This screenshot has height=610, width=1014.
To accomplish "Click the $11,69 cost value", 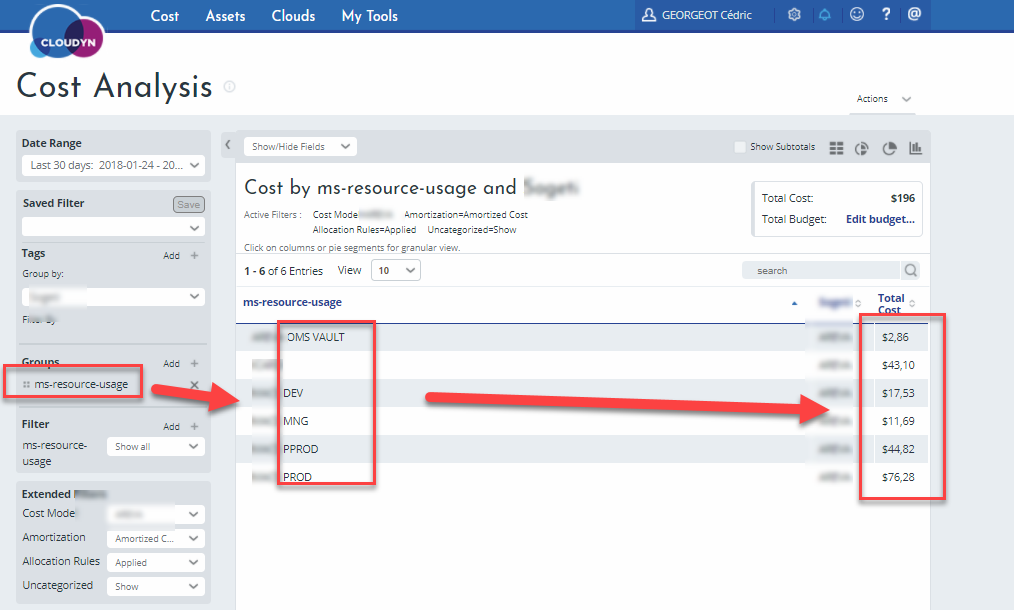I will point(898,421).
